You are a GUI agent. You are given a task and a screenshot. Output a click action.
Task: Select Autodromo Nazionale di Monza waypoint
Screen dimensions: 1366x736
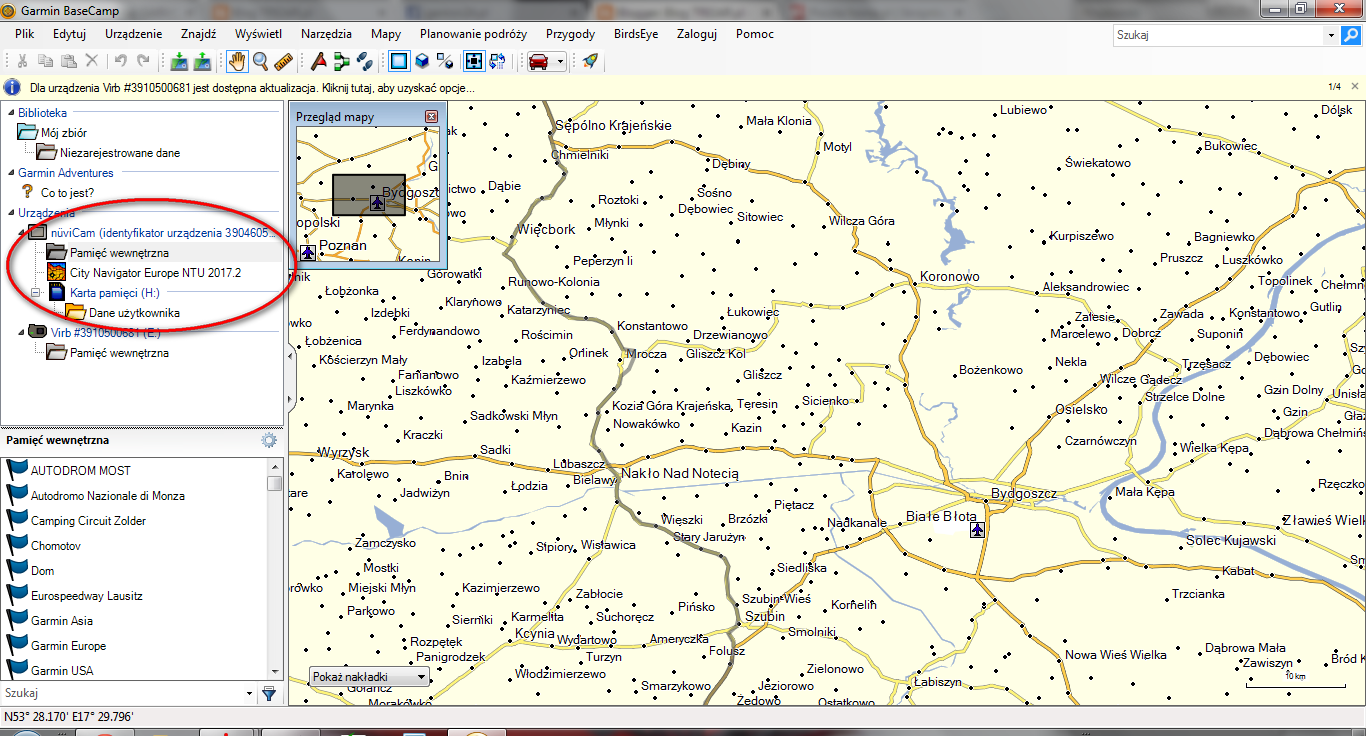click(108, 496)
